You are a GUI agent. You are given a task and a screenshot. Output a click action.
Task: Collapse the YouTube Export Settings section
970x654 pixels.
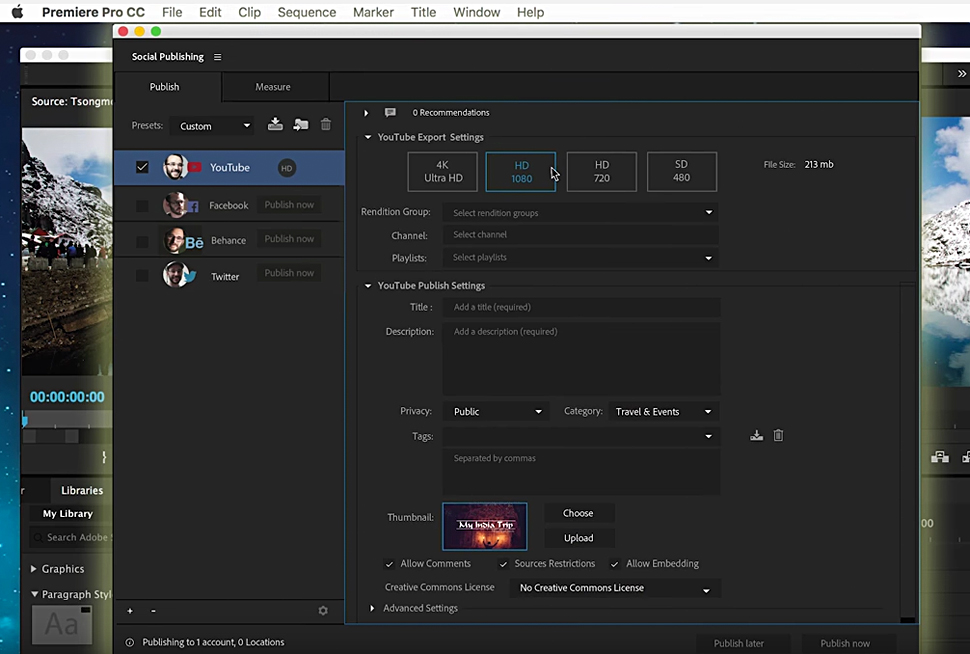coord(367,137)
